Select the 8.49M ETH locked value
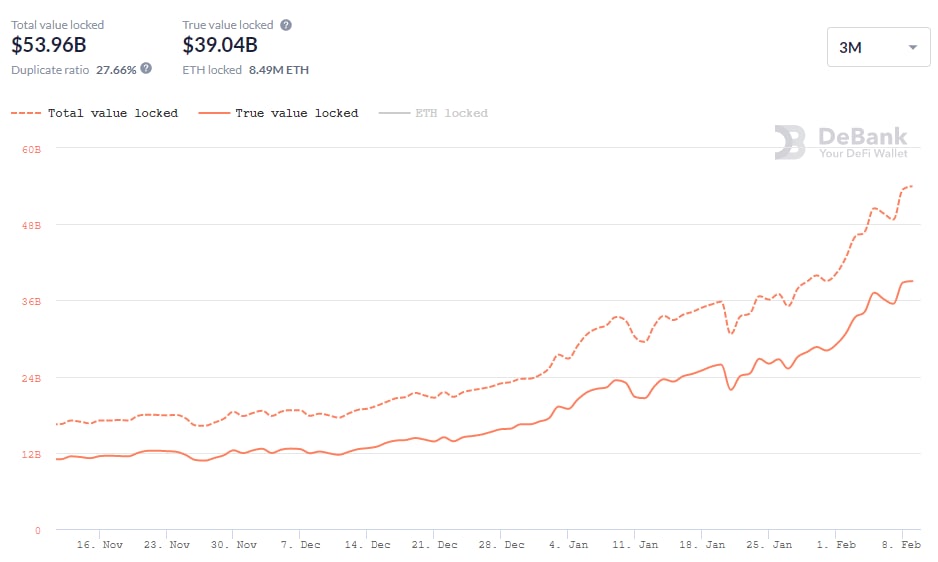The width and height of the screenshot is (938, 562). (x=279, y=70)
